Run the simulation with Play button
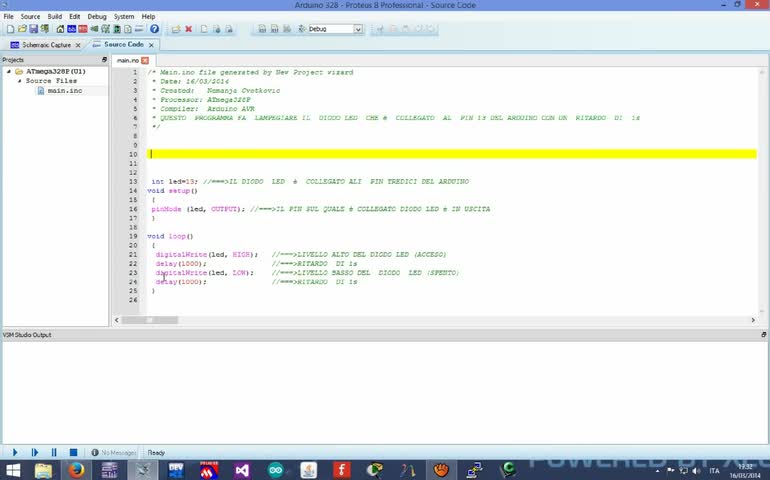 pos(15,452)
